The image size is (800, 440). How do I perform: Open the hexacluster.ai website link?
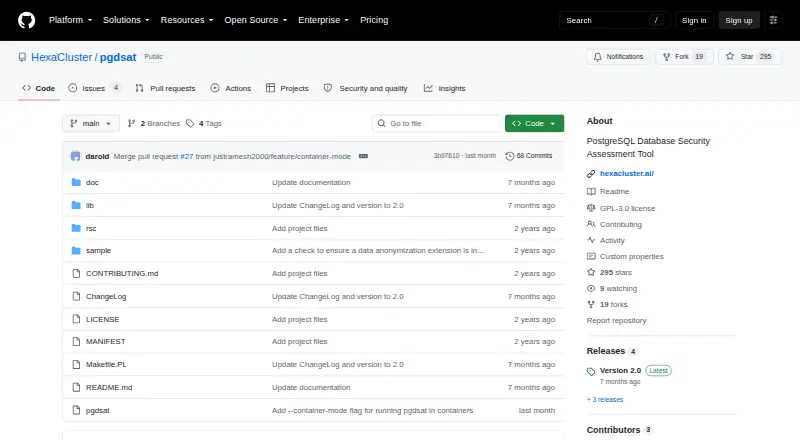627,174
